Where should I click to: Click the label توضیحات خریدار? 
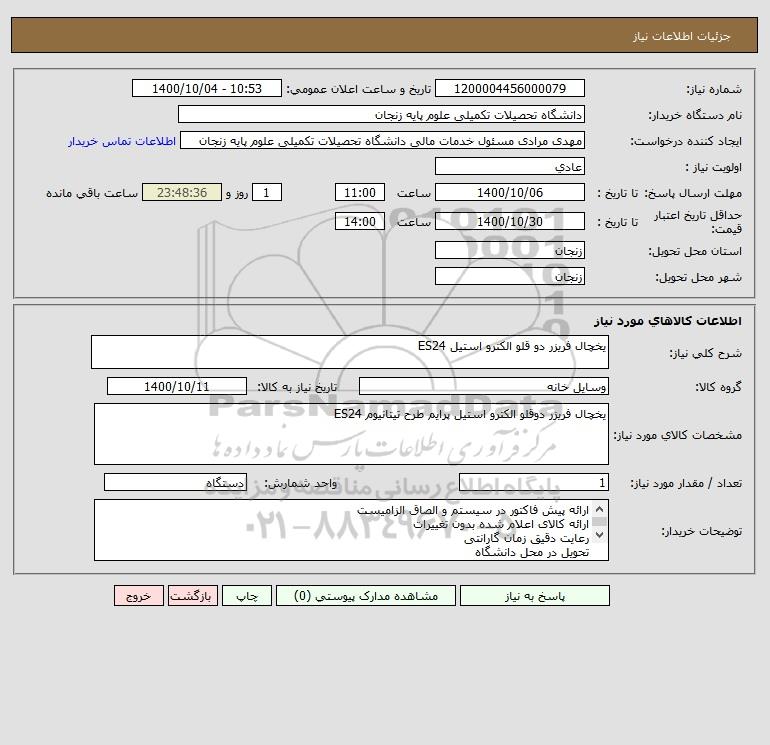[x=701, y=531]
